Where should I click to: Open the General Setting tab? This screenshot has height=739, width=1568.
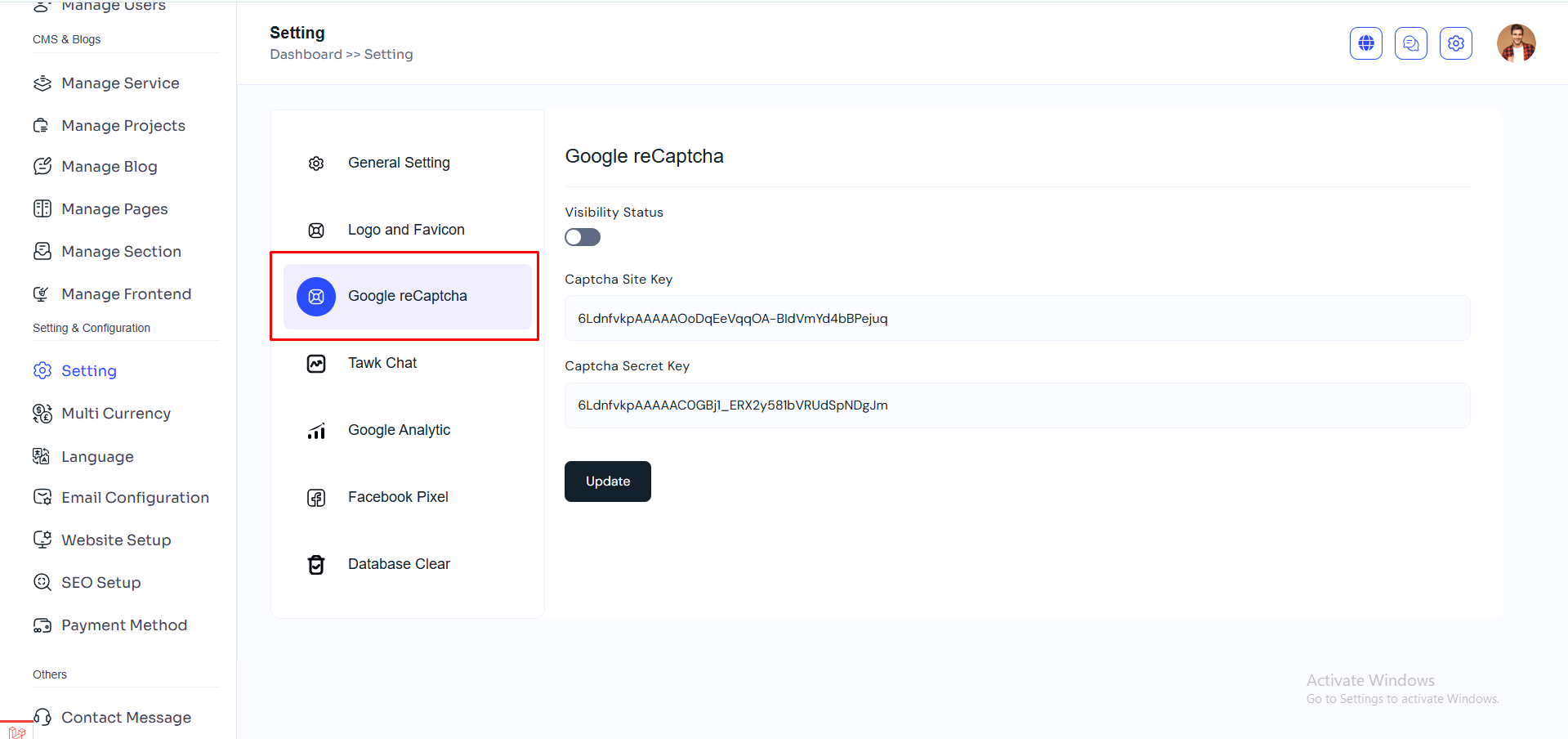(399, 163)
